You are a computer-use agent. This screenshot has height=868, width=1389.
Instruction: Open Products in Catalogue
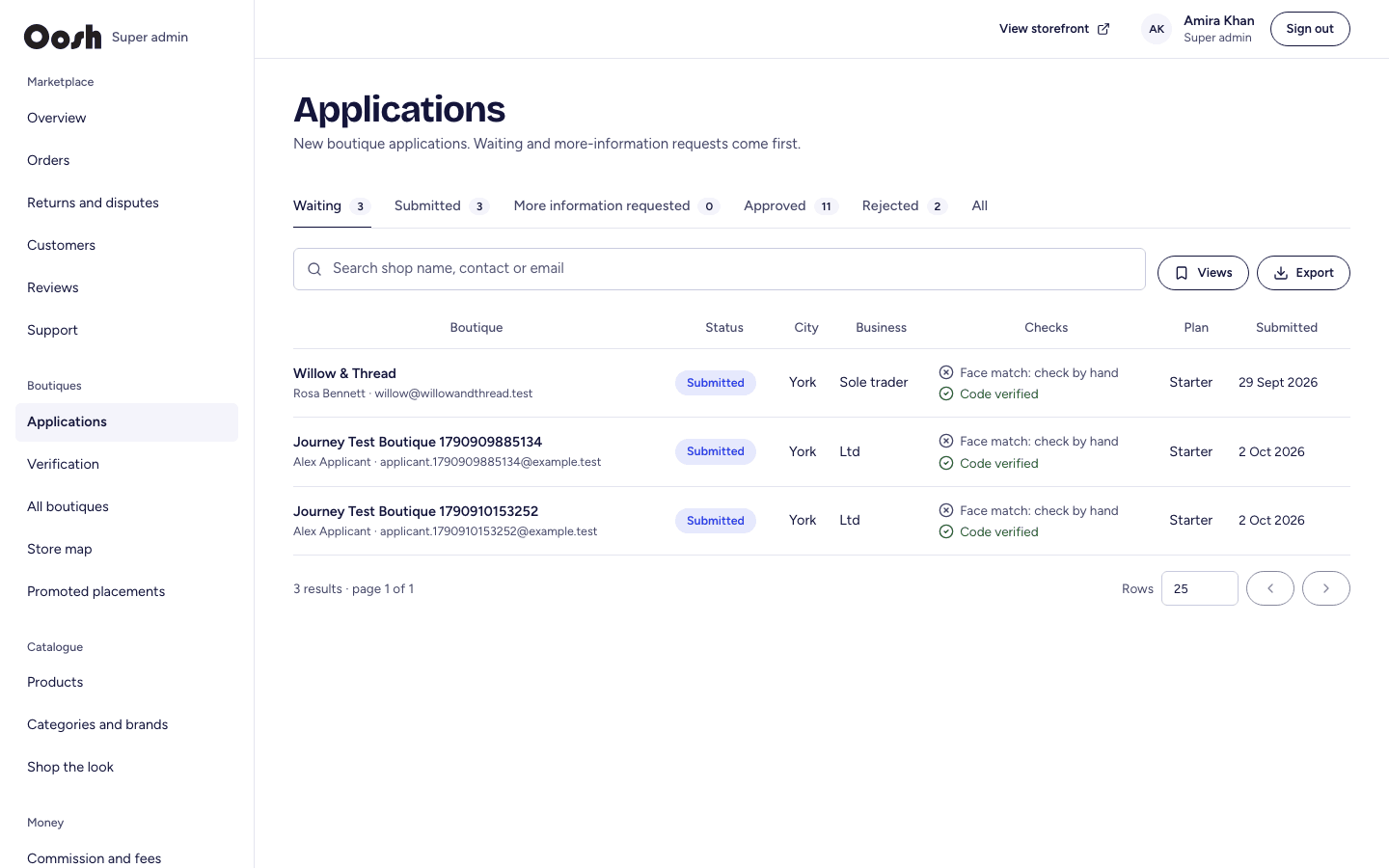(x=126, y=682)
